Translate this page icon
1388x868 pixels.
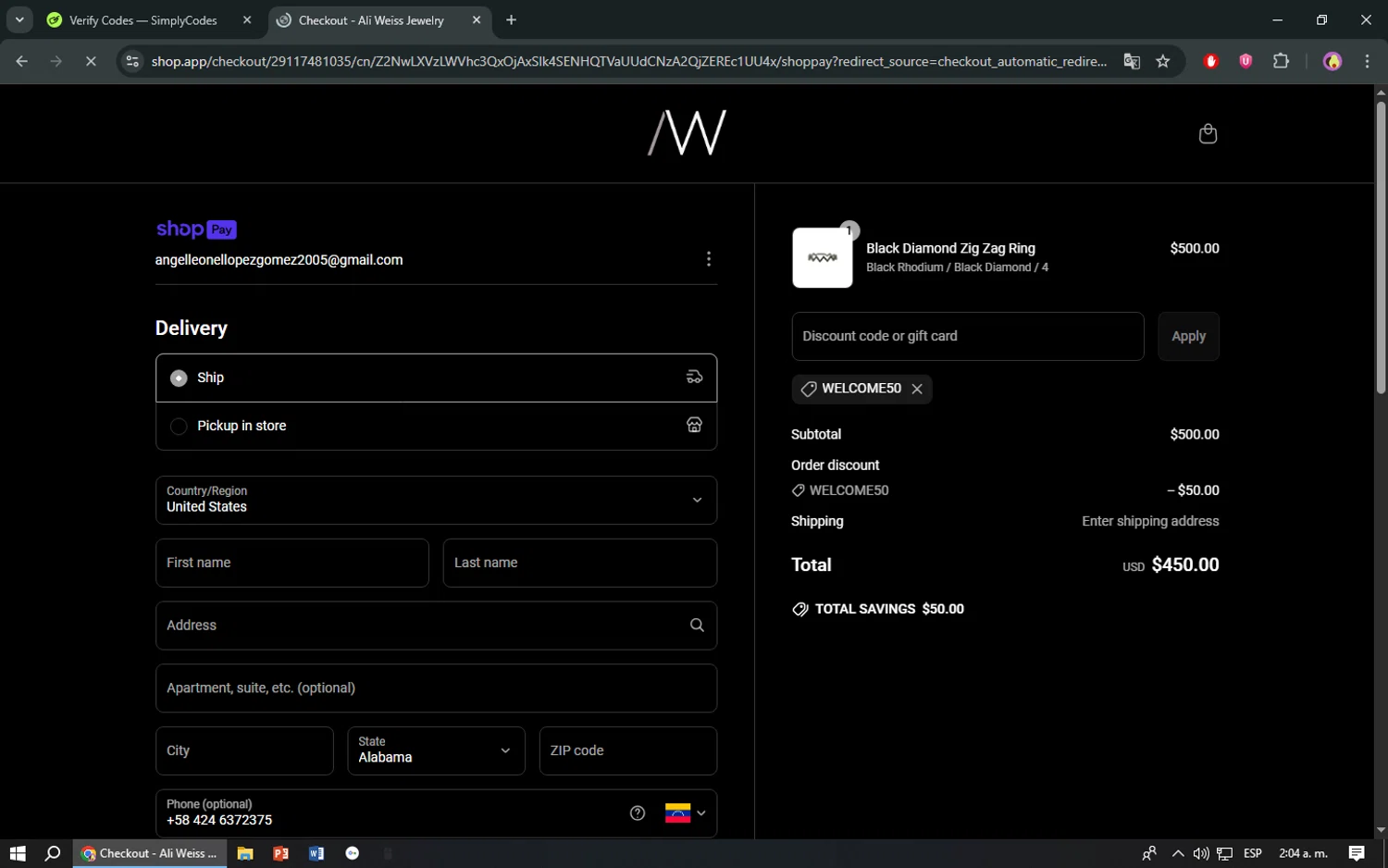1132,61
